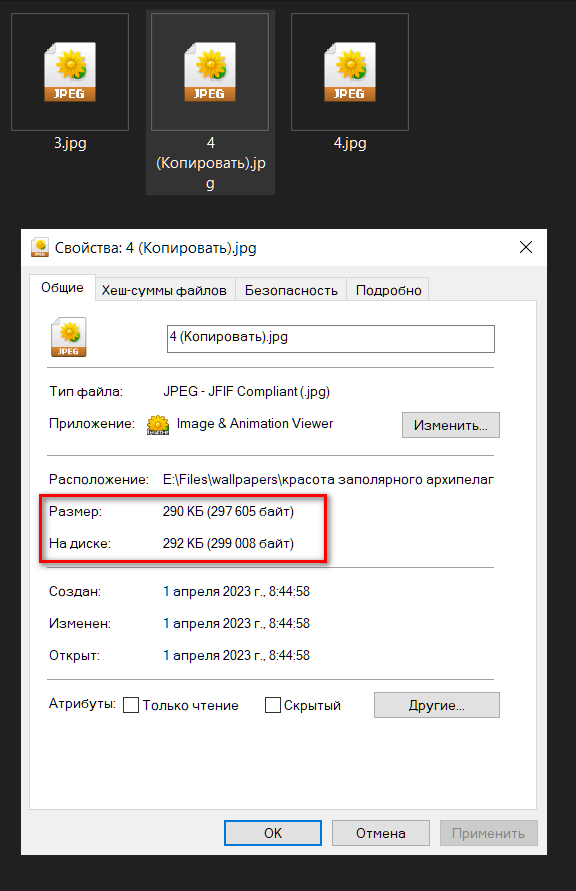
Task: Switch to the Хеш-суммы файлов tab
Action: (x=164, y=290)
